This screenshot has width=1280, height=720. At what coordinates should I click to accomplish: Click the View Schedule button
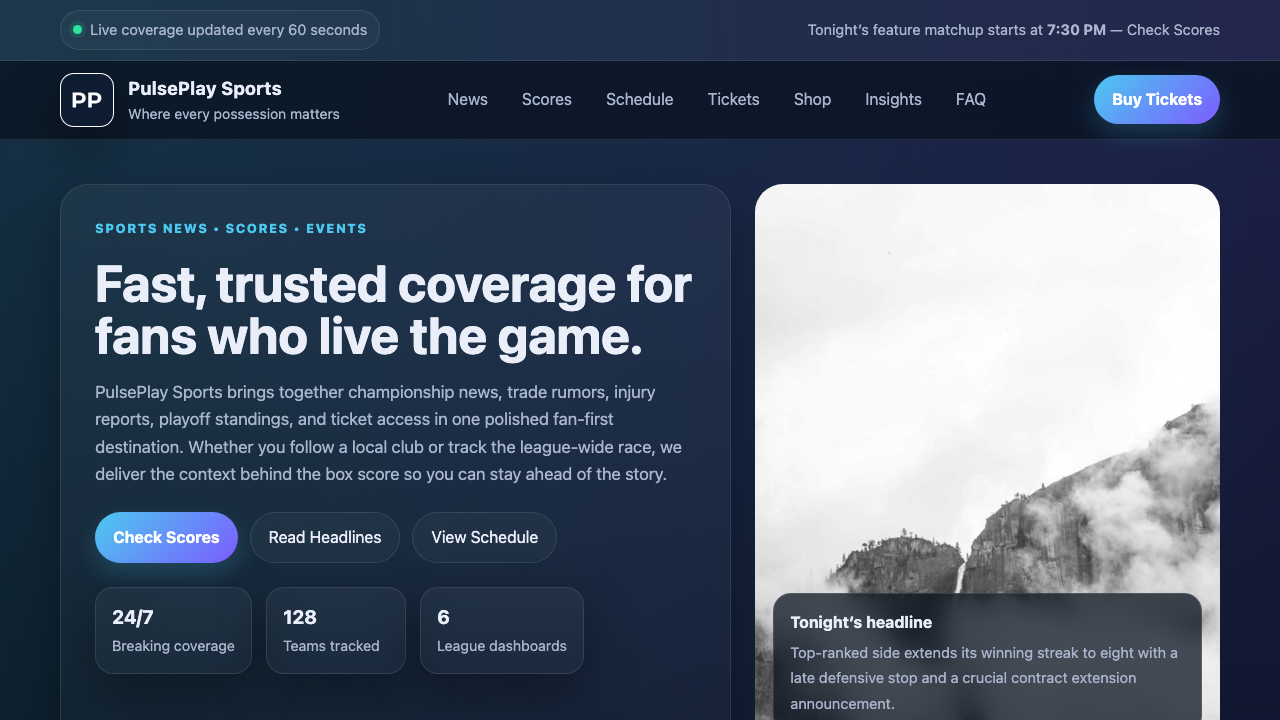click(485, 538)
